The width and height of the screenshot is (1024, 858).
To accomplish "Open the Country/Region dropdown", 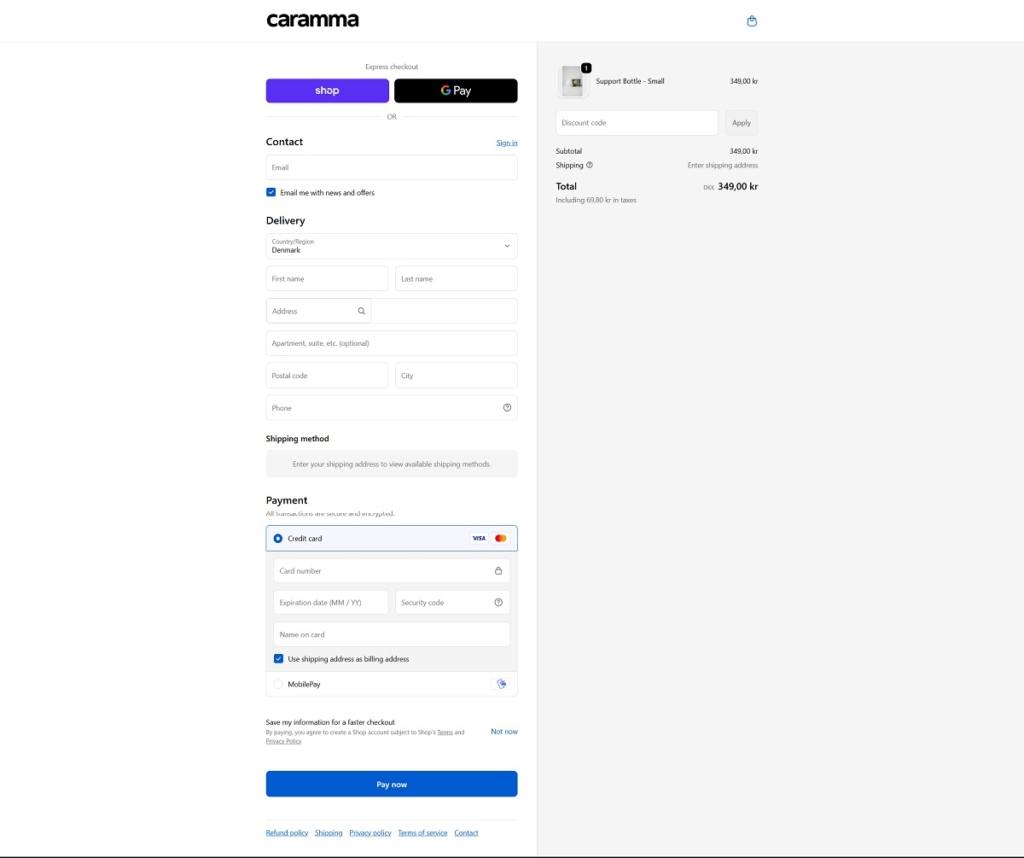I will [391, 246].
